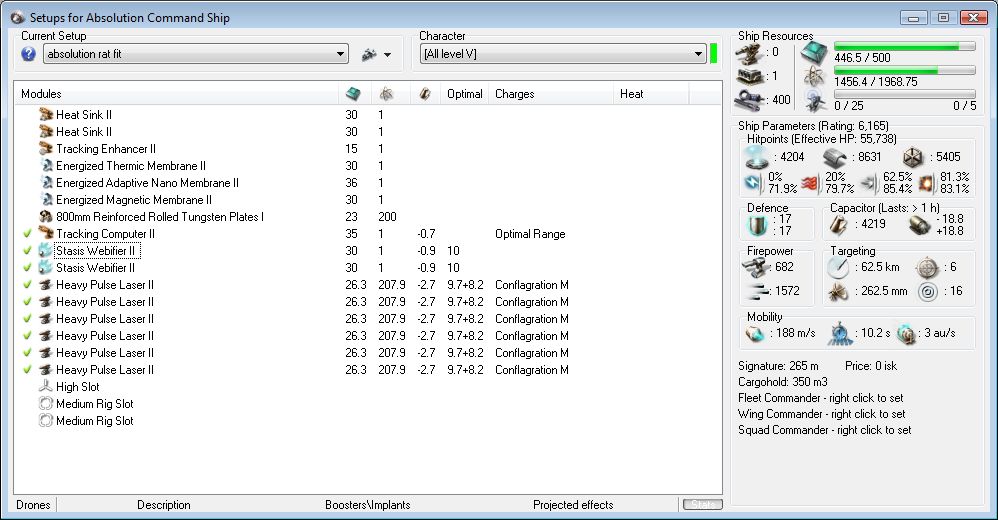Image resolution: width=998 pixels, height=520 pixels.
Task: Toggle the Tracking Computer II active checkmark
Action: point(27,234)
